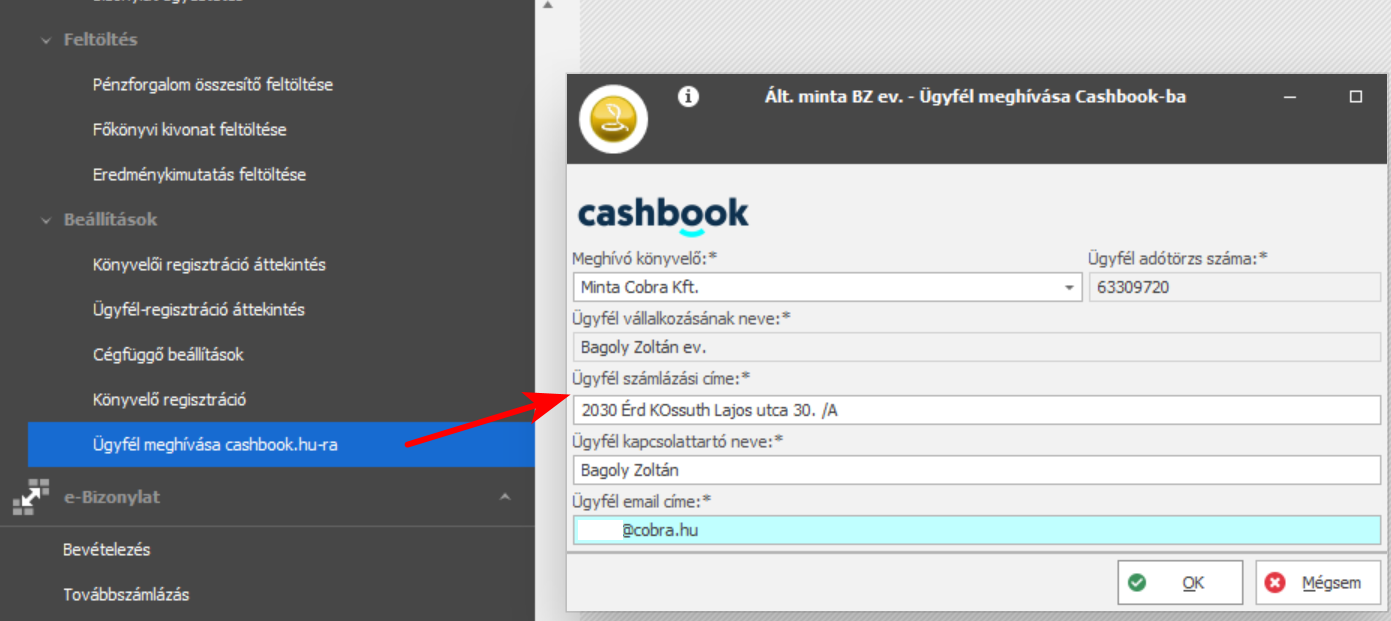Confirm the invitation with OK
This screenshot has width=1391, height=621.
point(1180,583)
